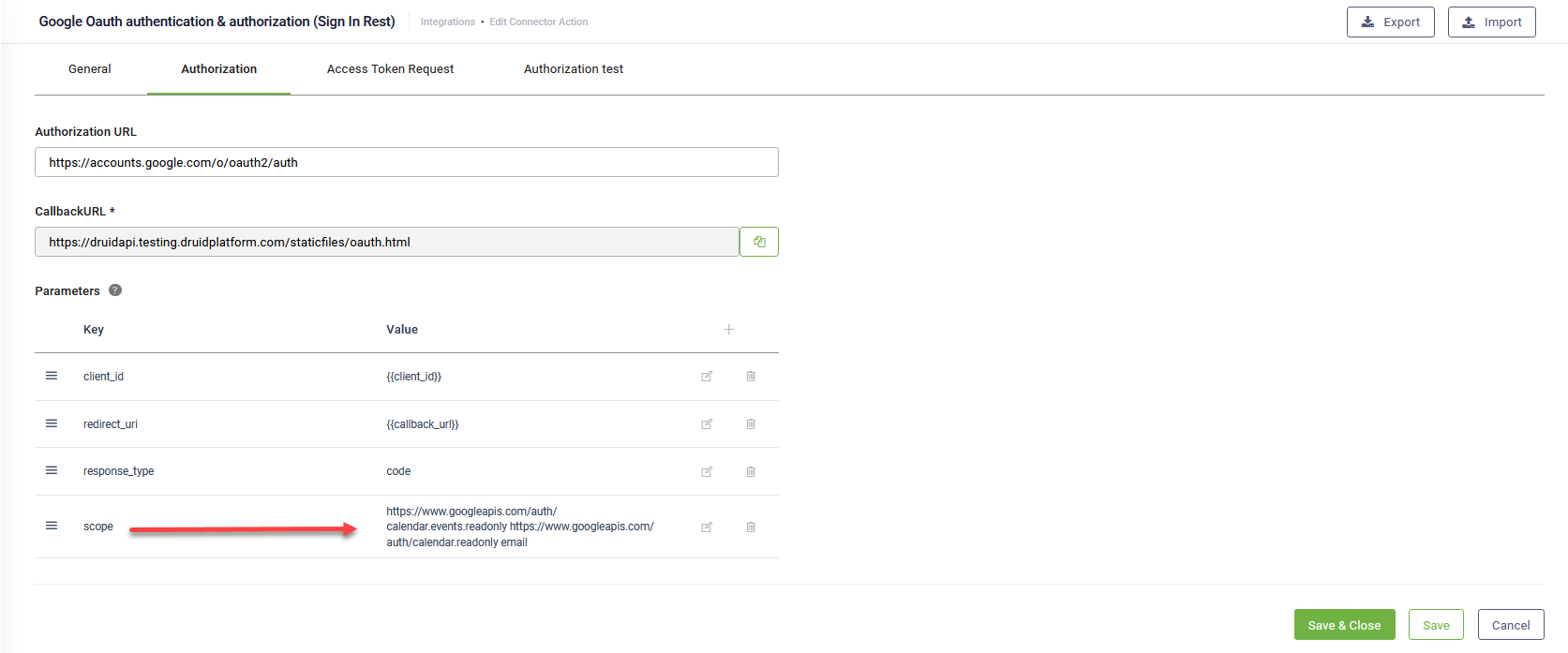Import a connector action

pyautogui.click(x=1492, y=22)
